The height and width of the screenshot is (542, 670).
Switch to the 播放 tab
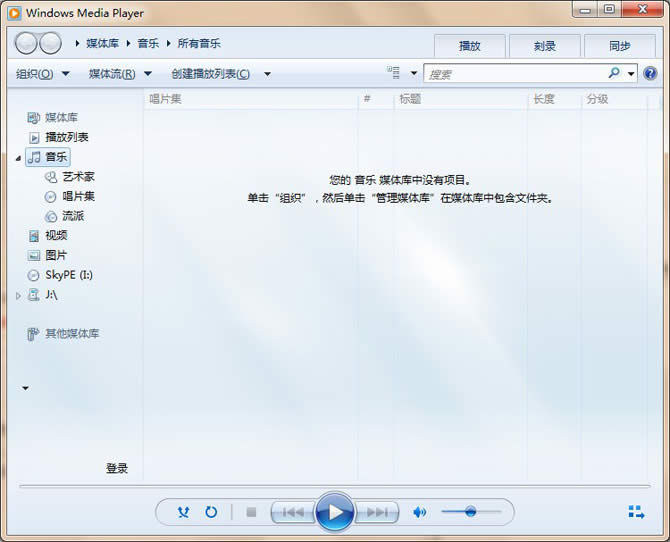click(469, 46)
